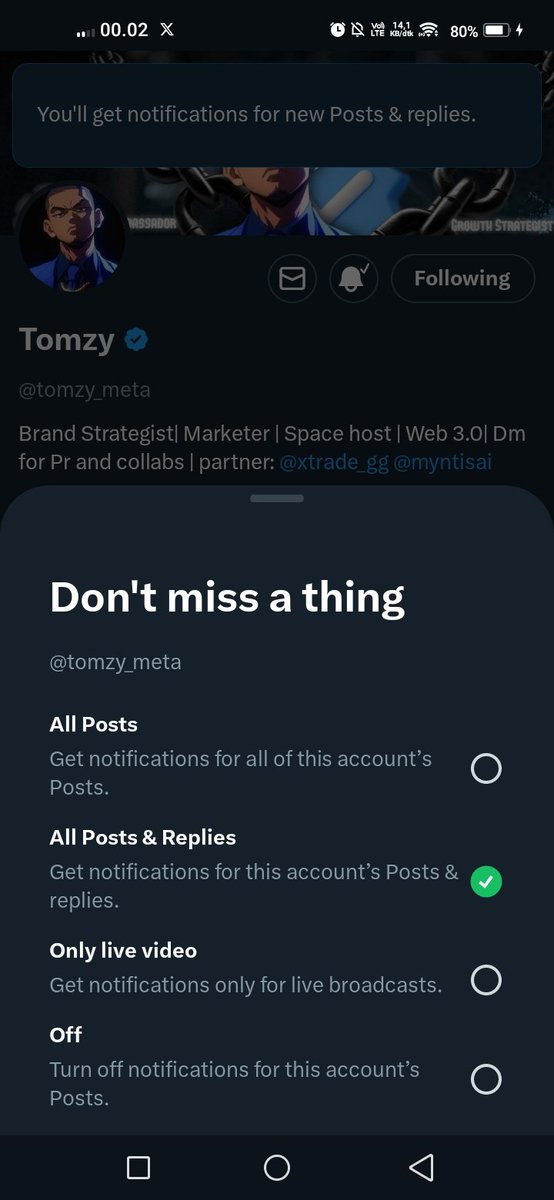Tap the verified badge beside Tomzy
Screen dimensions: 554x1200
click(136, 341)
